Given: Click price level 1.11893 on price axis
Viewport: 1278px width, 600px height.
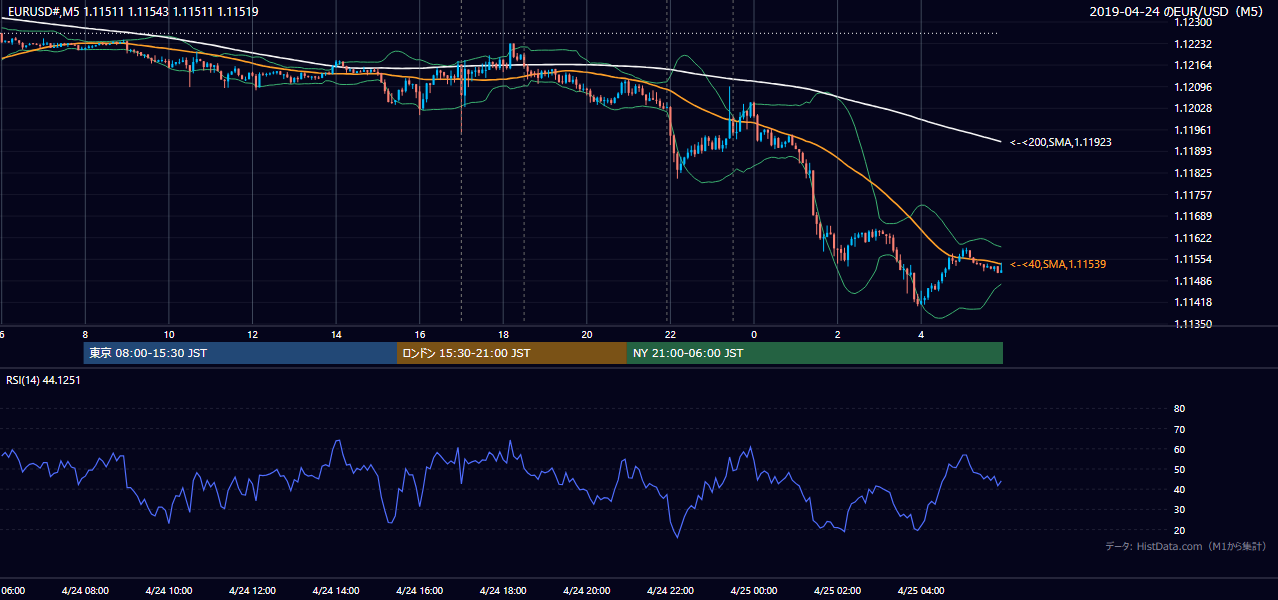Looking at the screenshot, I should [1193, 151].
